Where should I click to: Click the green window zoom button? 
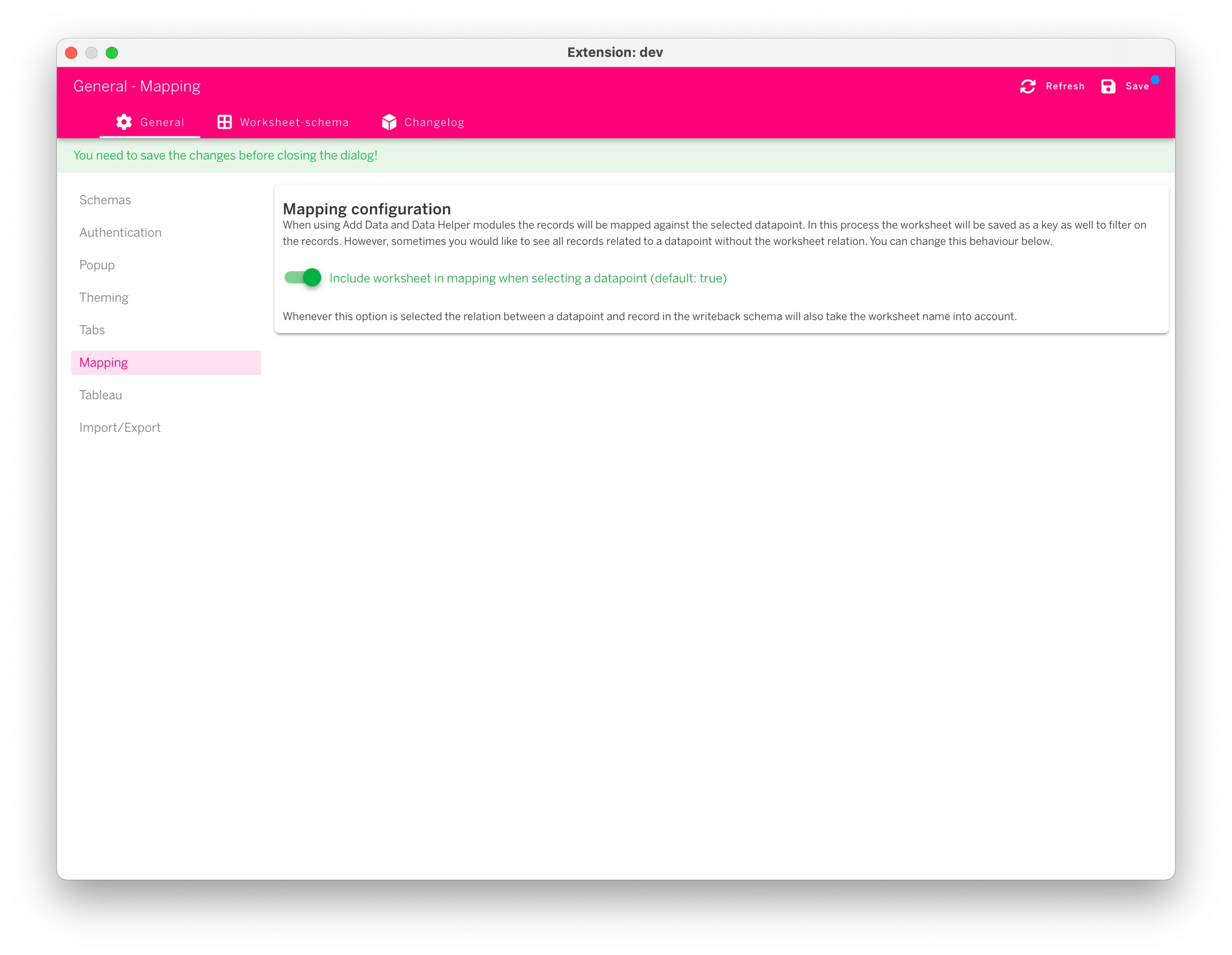point(112,53)
